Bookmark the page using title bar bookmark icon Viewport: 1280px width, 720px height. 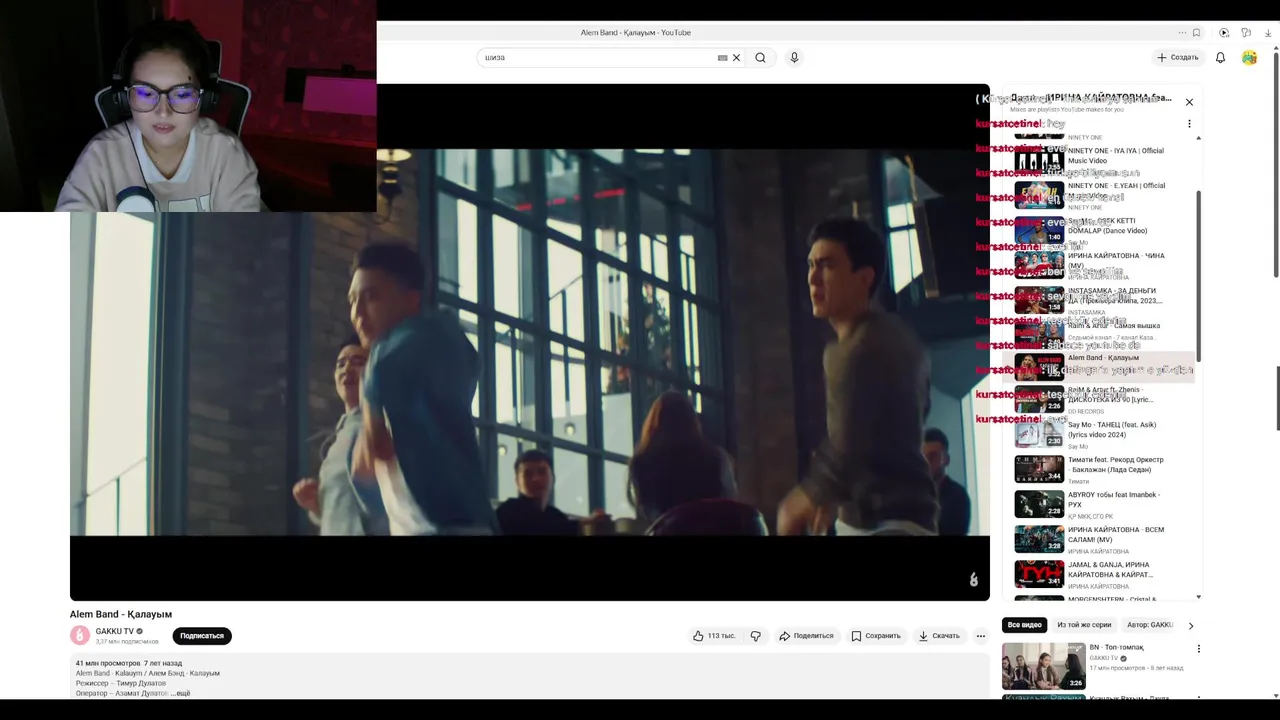click(1196, 33)
